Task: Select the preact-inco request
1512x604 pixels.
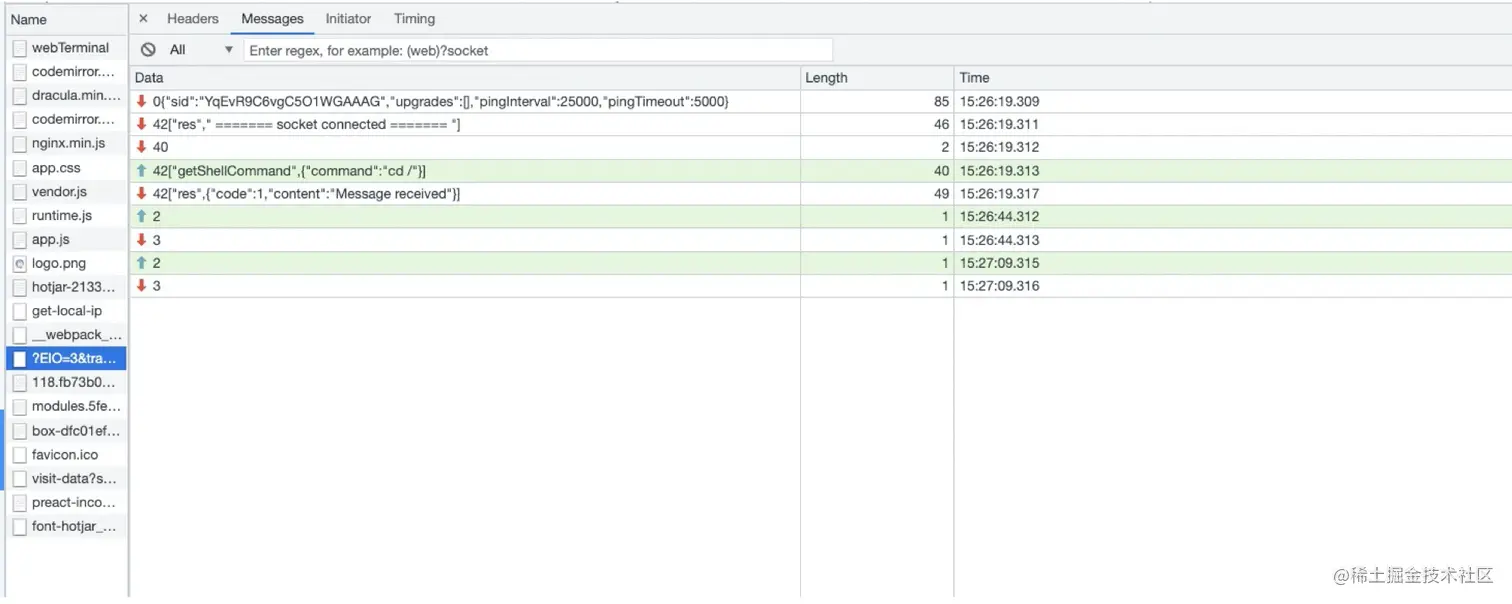Action: [67, 503]
